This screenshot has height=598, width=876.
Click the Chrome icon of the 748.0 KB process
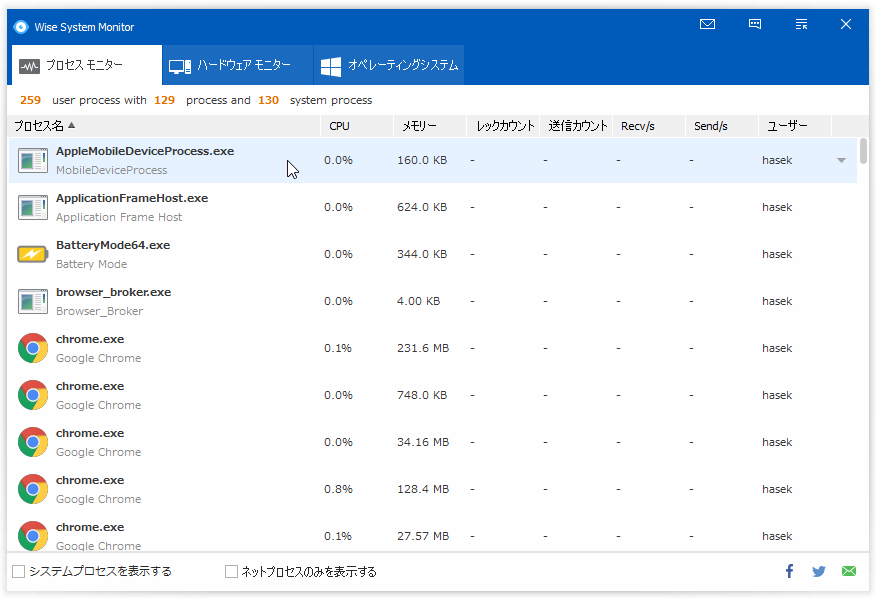point(33,395)
